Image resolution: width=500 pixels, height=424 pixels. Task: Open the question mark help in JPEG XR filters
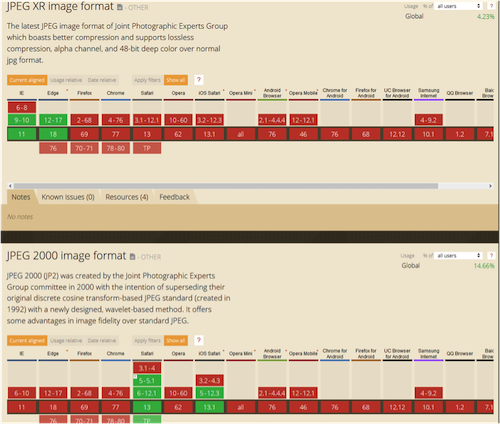tap(199, 80)
